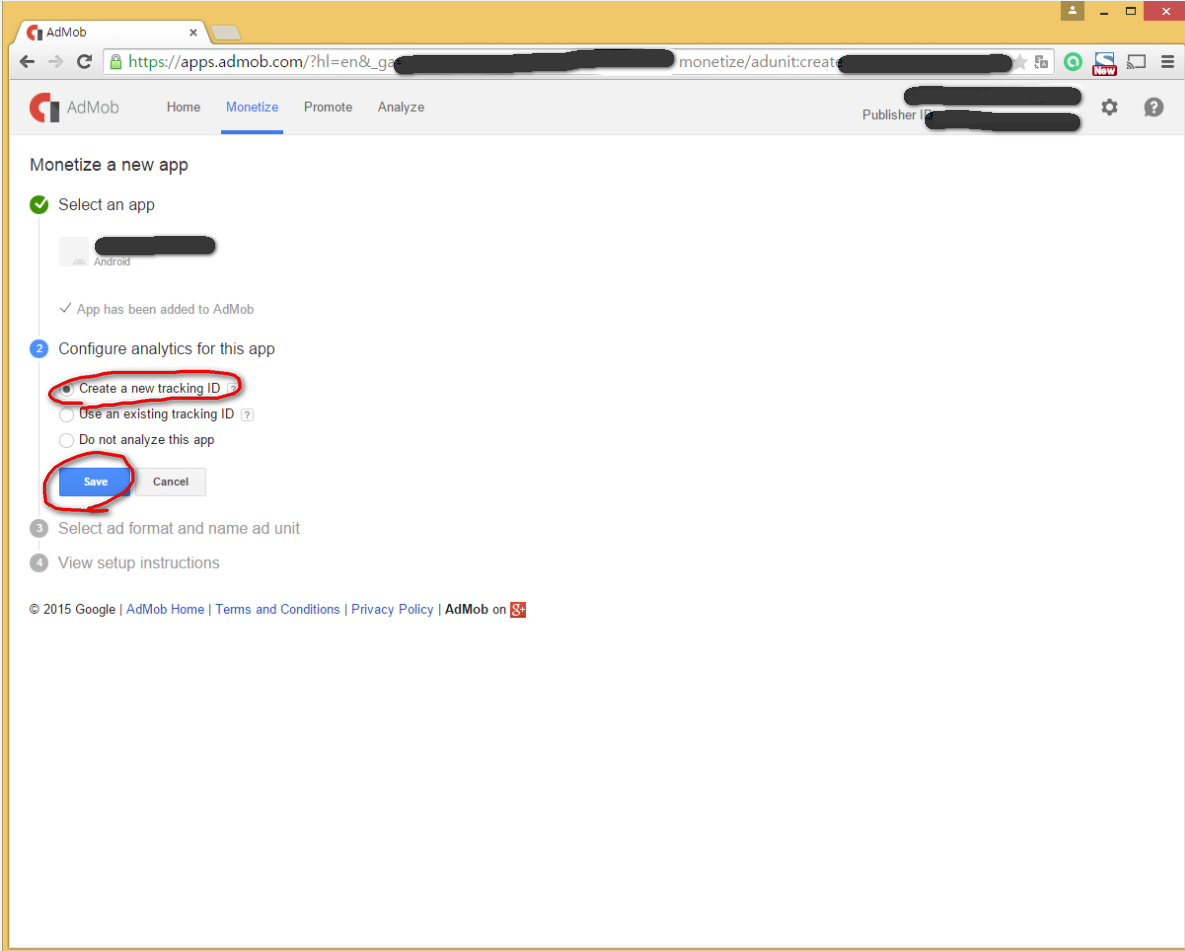Reload the page with refresh icon

tap(85, 62)
